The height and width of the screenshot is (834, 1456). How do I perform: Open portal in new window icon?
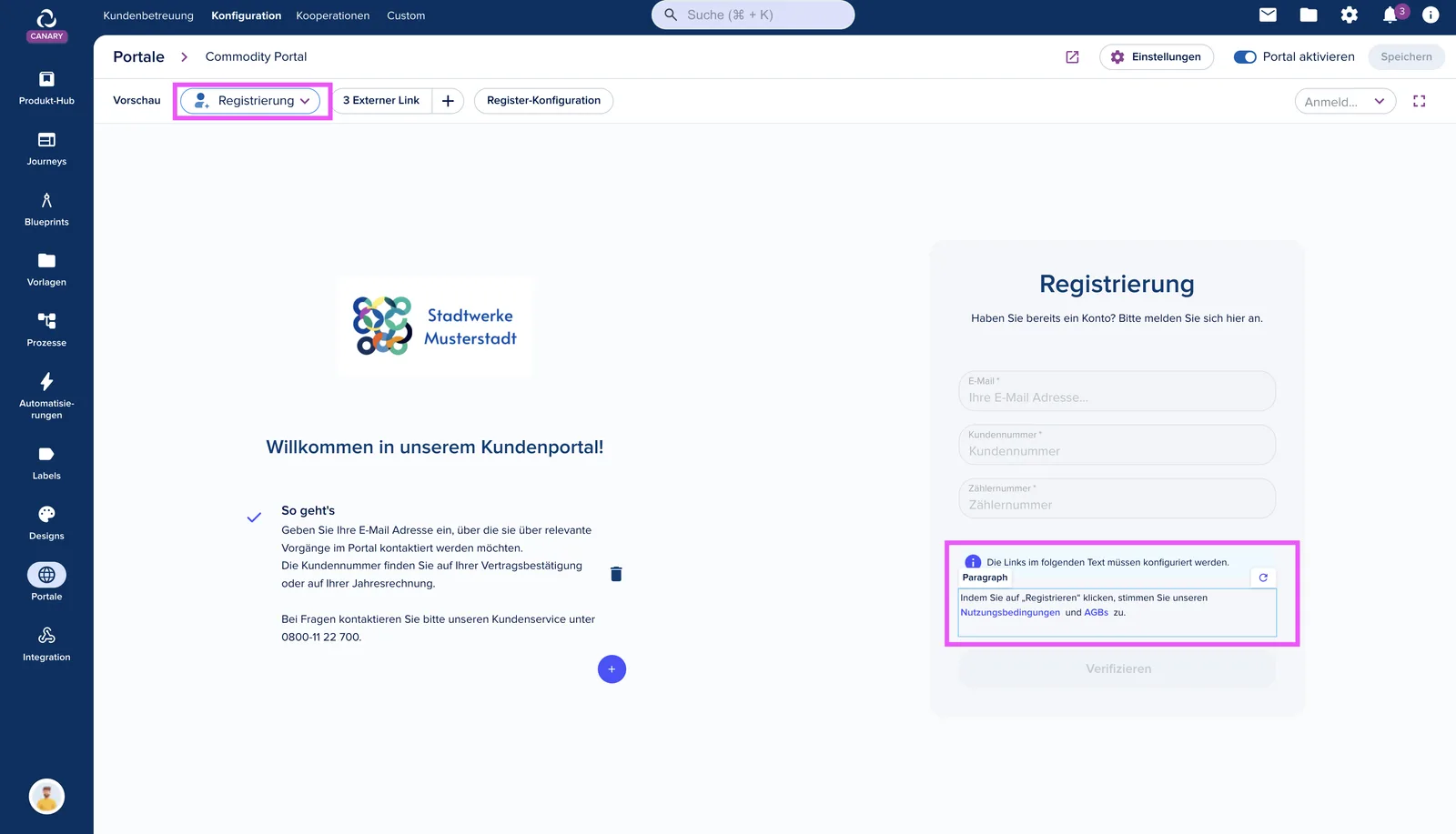coord(1072,57)
